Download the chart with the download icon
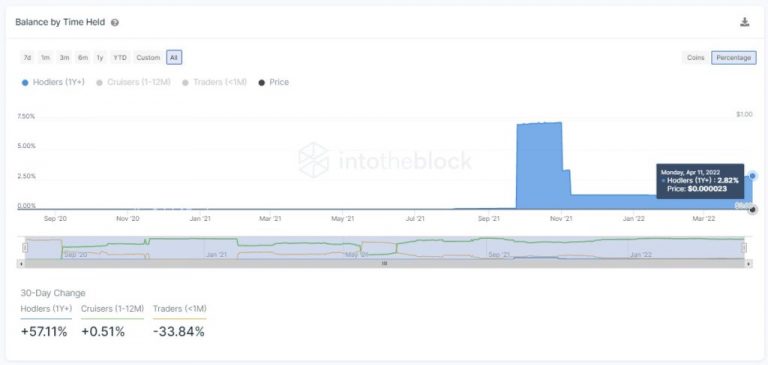This screenshot has height=365, width=768. coord(744,22)
